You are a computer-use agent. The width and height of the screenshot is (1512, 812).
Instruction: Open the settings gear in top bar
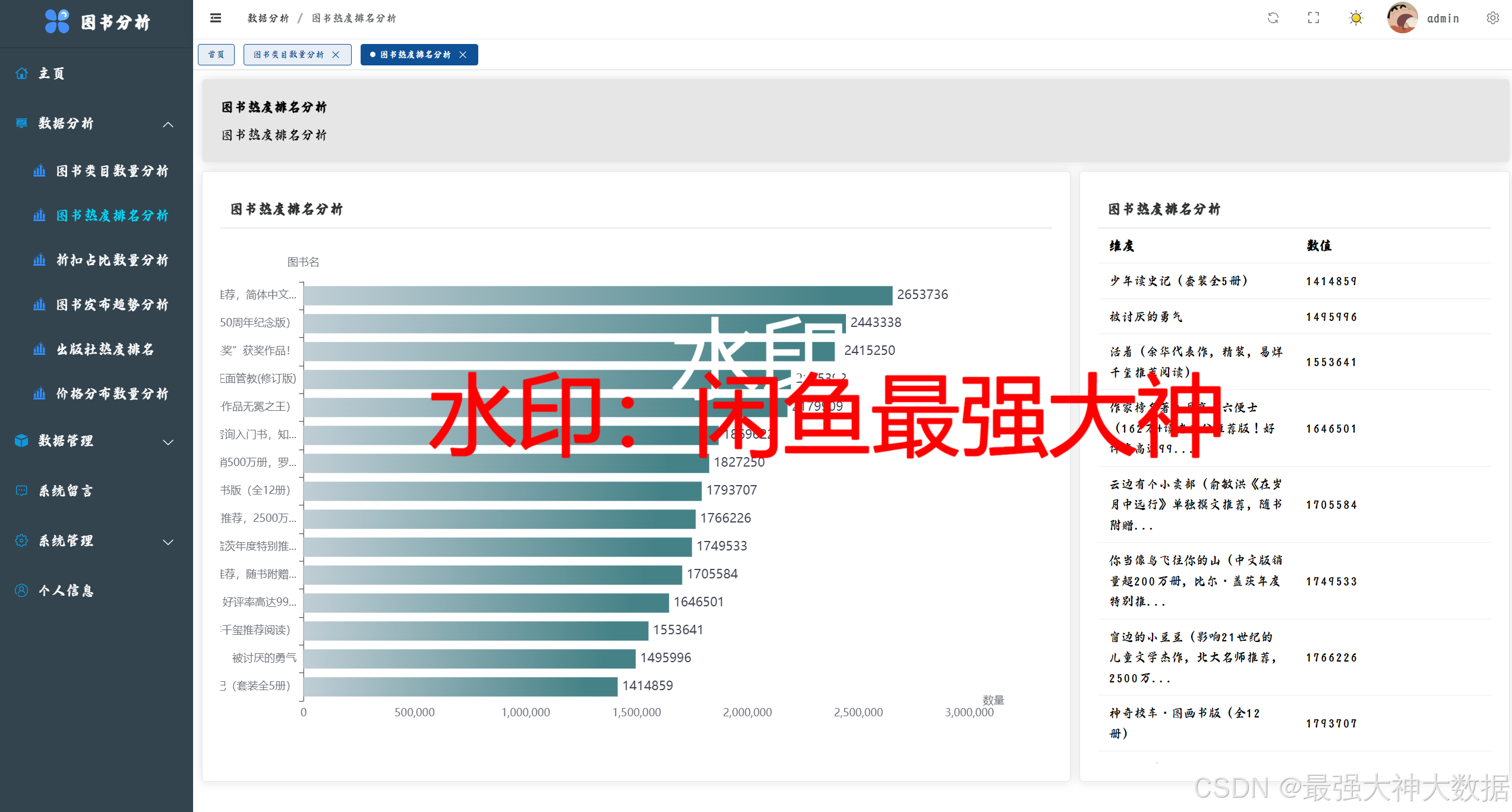(x=1492, y=18)
